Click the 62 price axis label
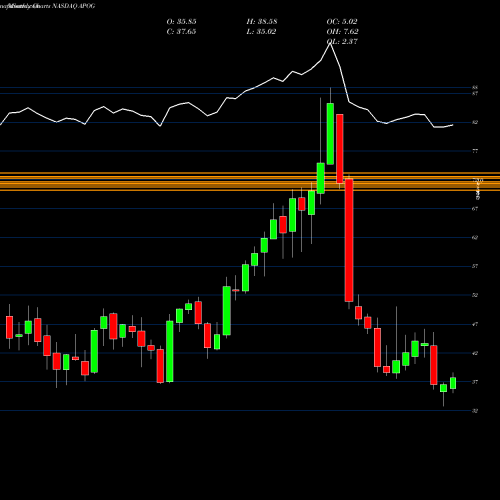Screen dimensions: 500x500 click(x=475, y=237)
